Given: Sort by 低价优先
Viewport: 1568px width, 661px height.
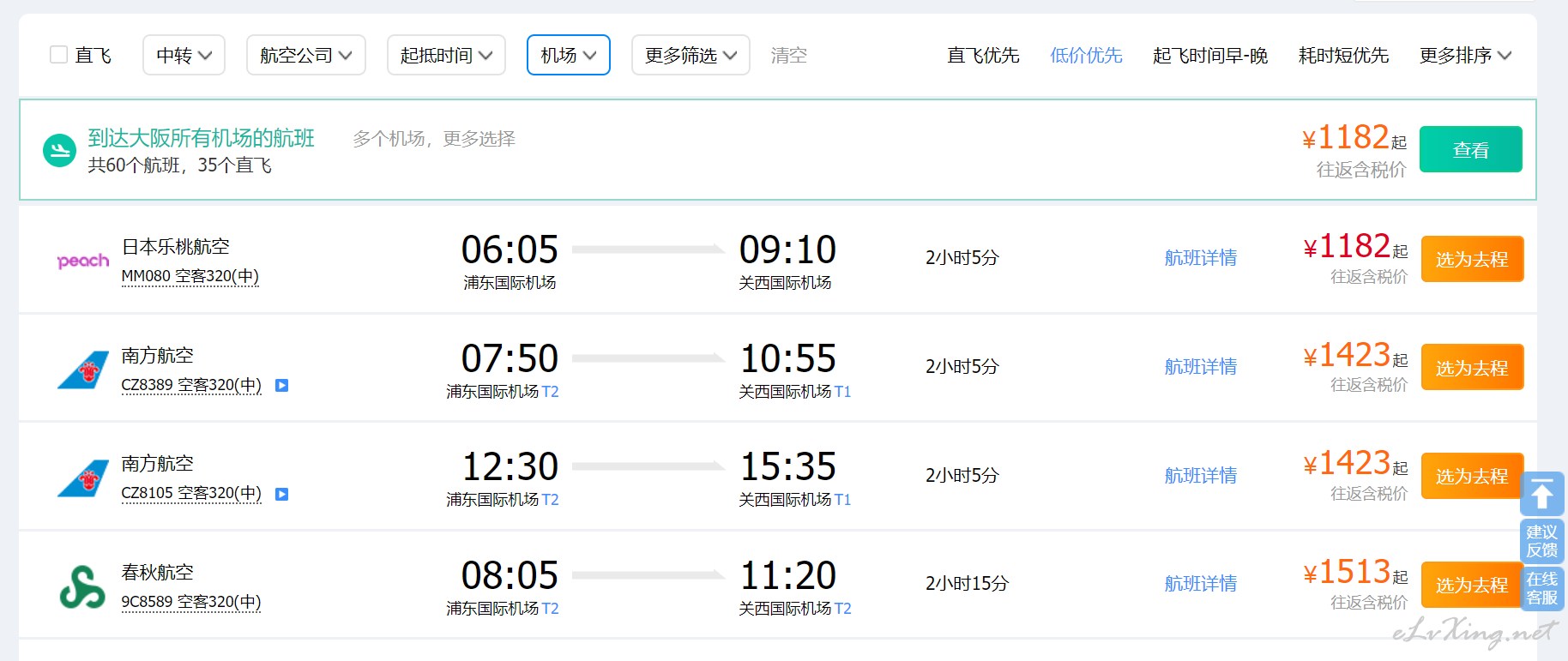Looking at the screenshot, I should [1086, 56].
